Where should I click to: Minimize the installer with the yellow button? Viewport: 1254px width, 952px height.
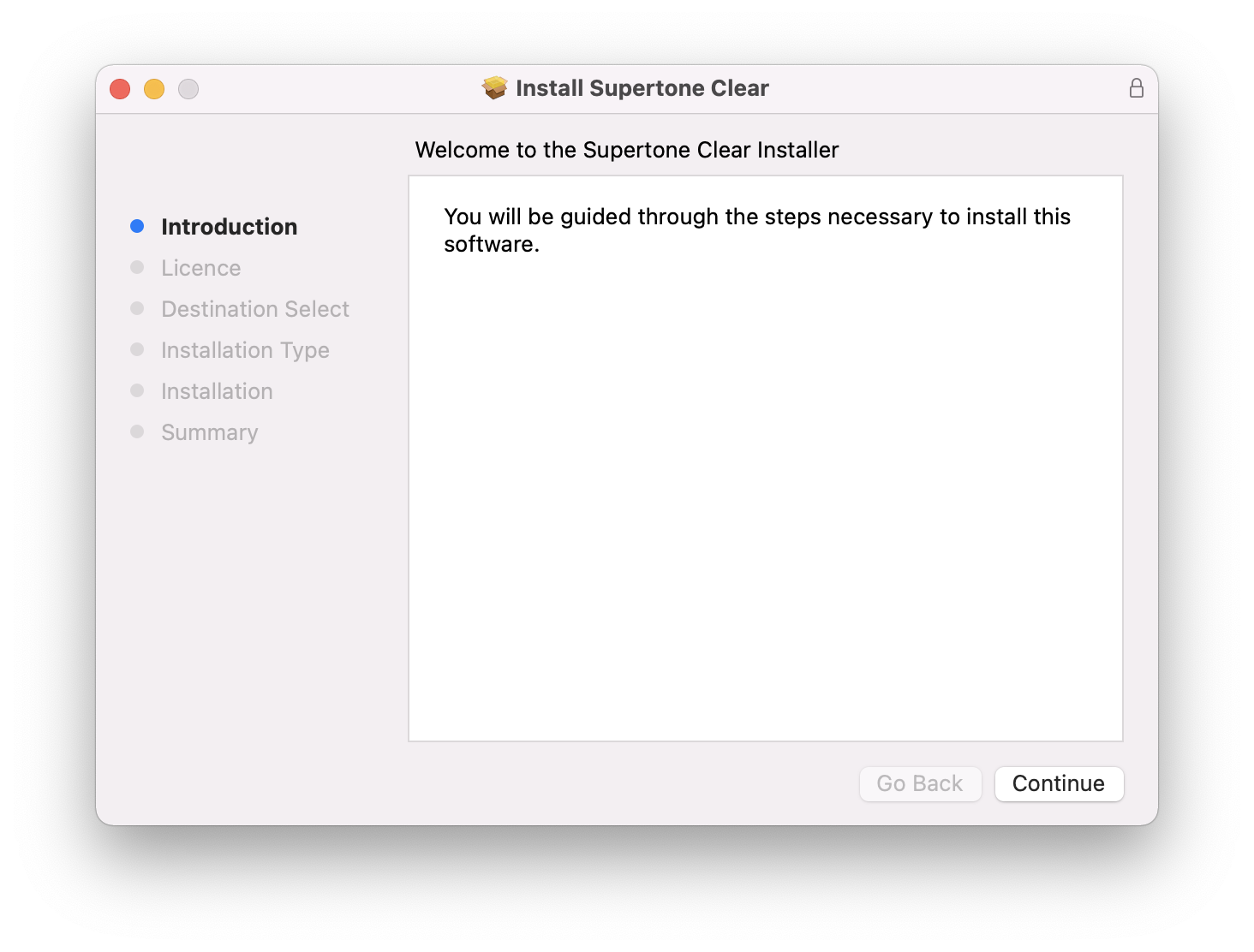(x=154, y=89)
